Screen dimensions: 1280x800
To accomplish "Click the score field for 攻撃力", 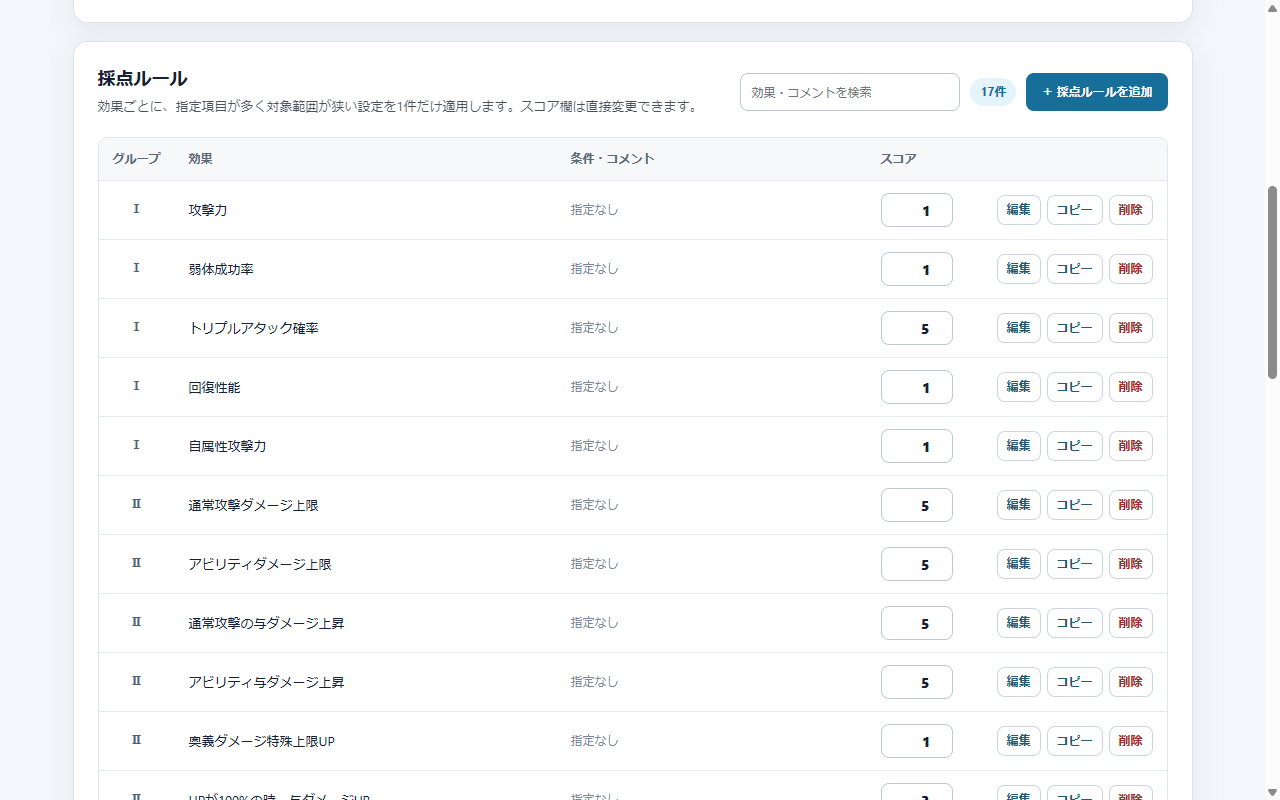I will [916, 210].
